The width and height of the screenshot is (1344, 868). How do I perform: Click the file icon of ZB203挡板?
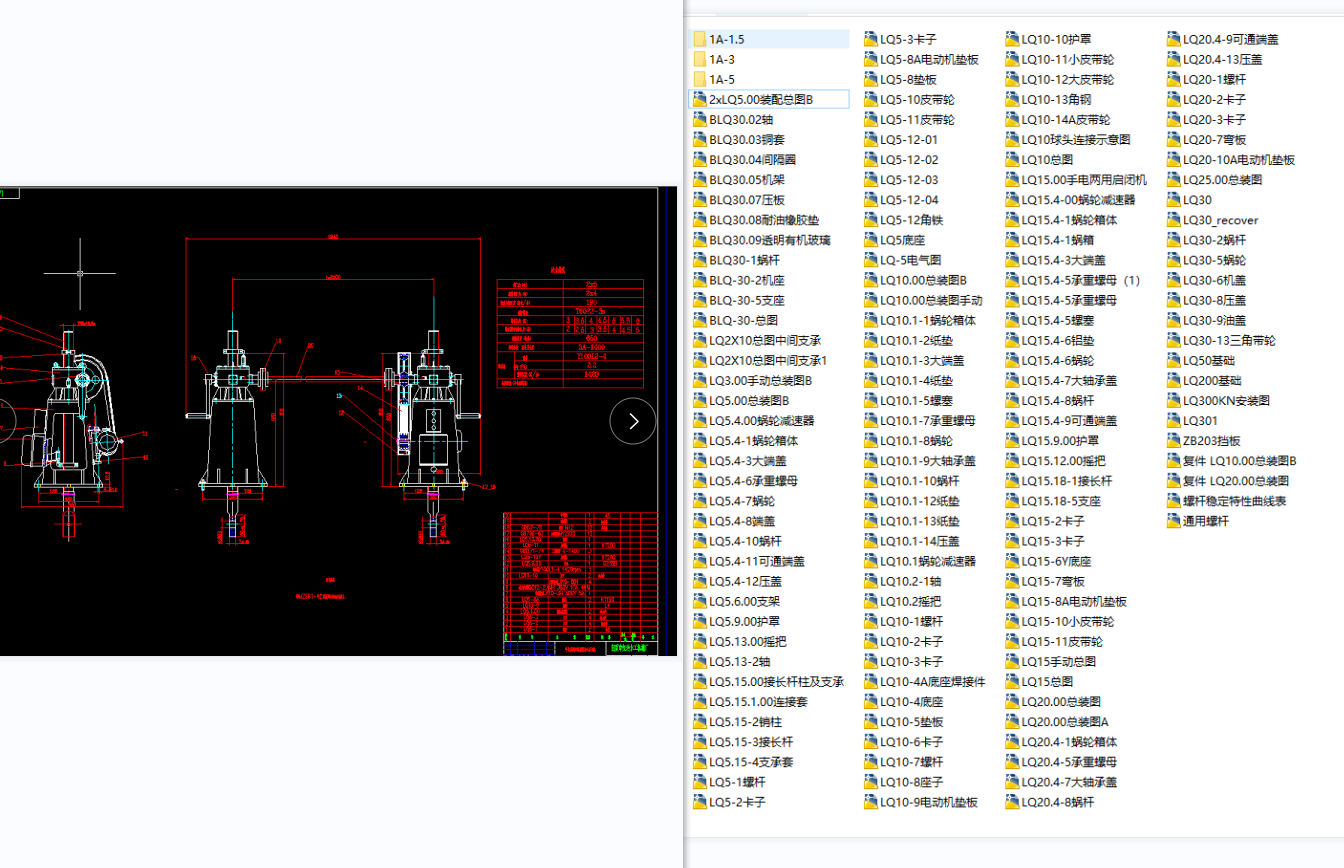point(1175,441)
